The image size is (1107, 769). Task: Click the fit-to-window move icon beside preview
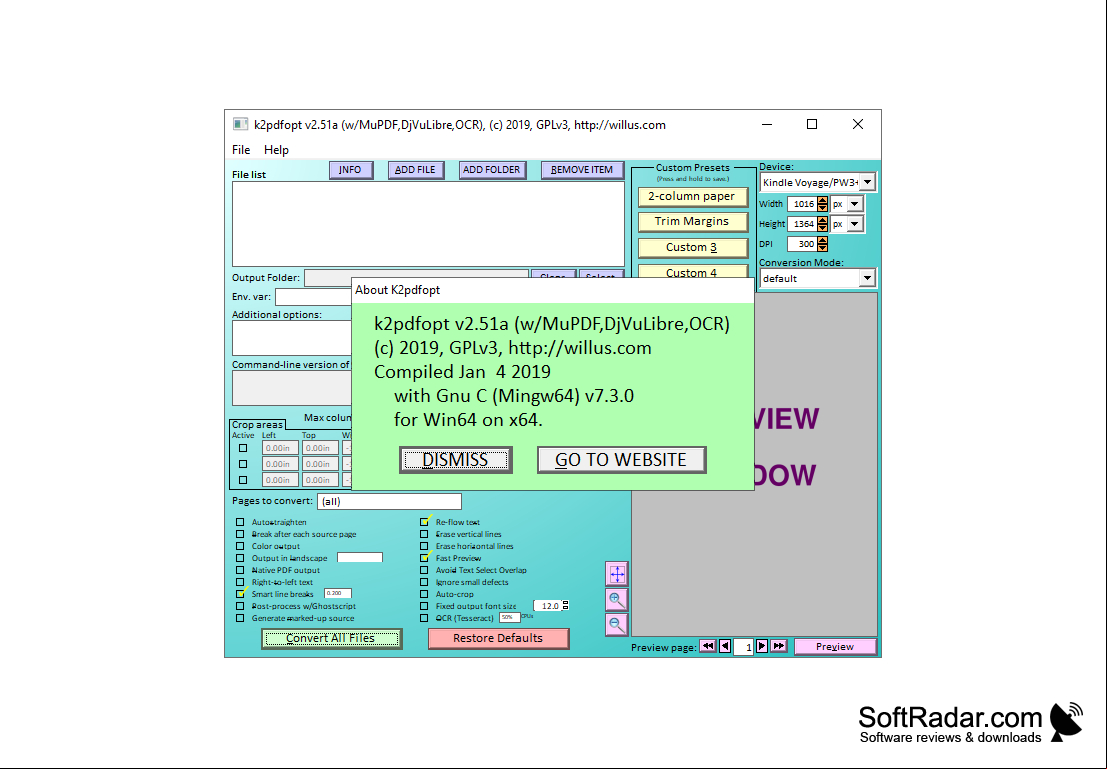pos(616,574)
